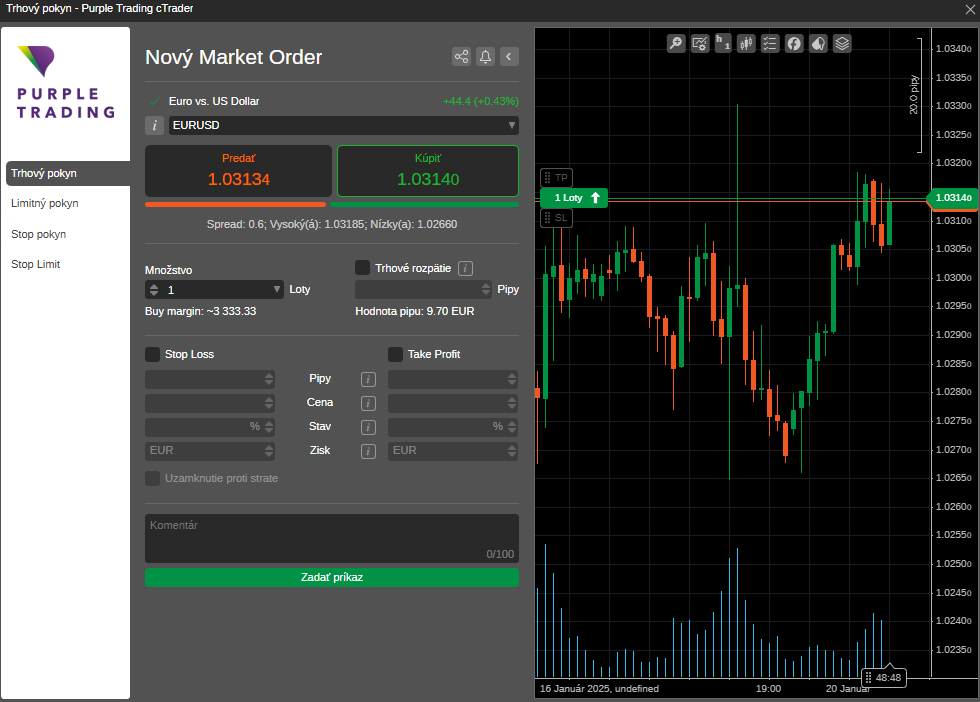
Task: Expand the Množstvo quantity dropdown
Action: (x=277, y=290)
